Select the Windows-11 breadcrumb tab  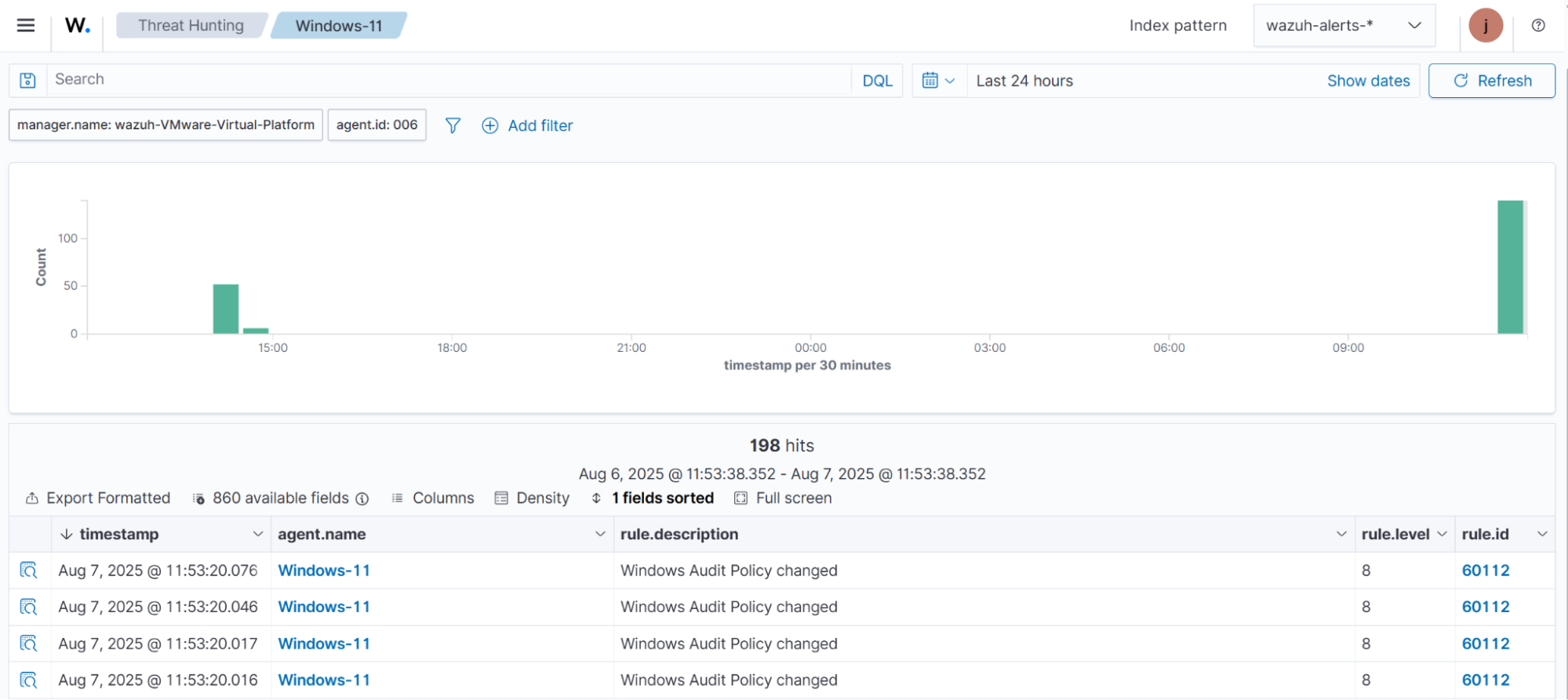[339, 25]
